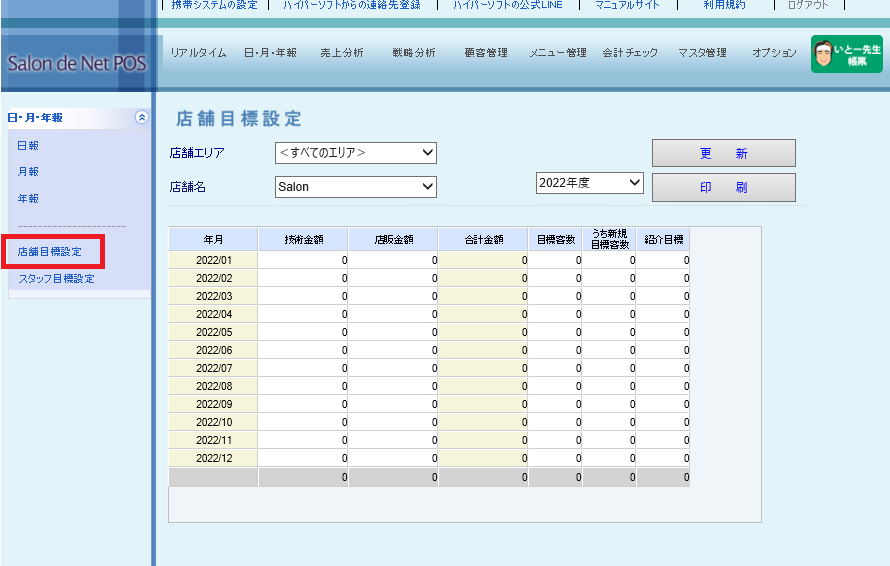Open the 売上分析 menu
Viewport: 890px width, 566px height.
342,53
